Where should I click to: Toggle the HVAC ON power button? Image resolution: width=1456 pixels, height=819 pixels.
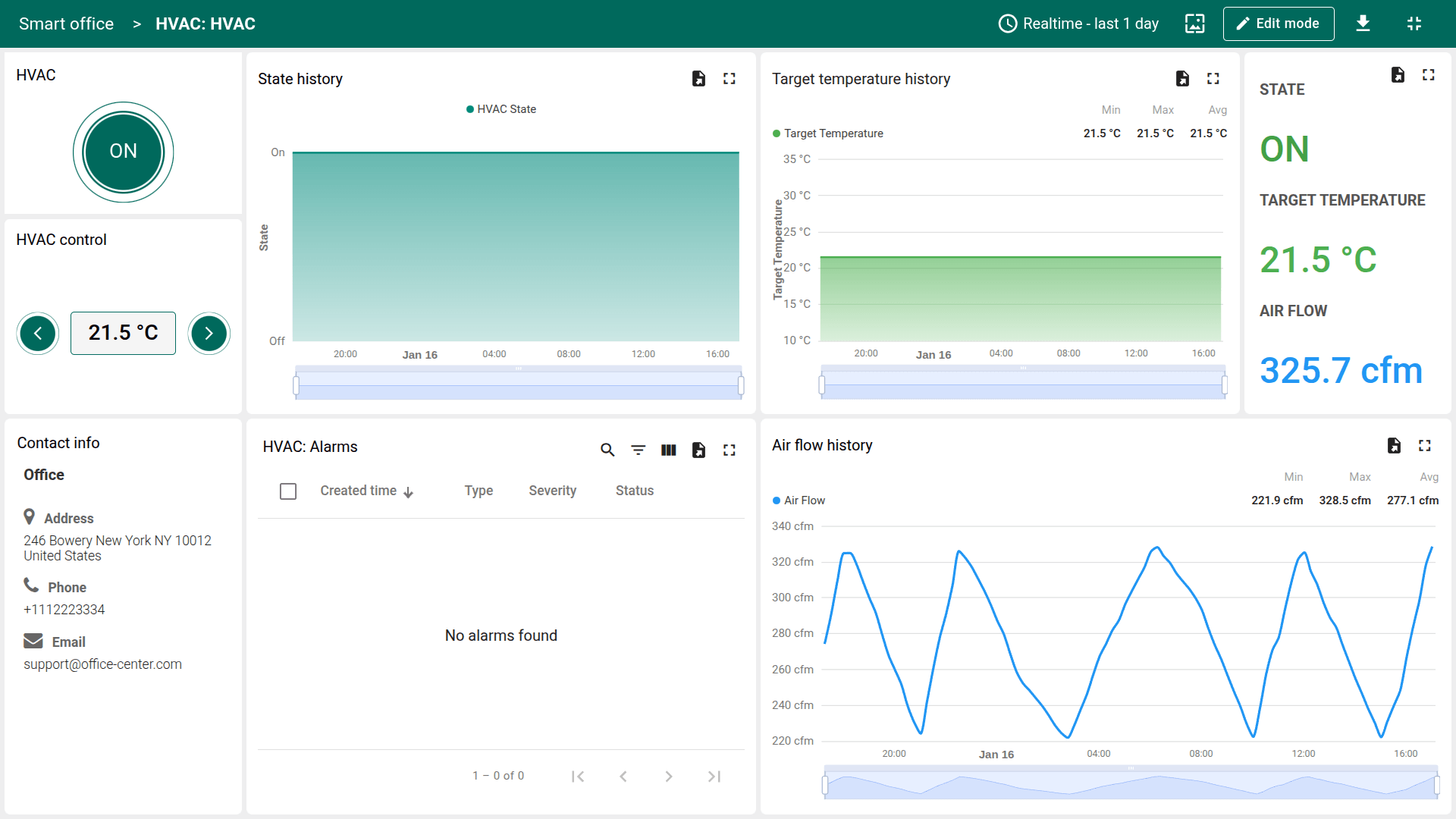coord(123,152)
